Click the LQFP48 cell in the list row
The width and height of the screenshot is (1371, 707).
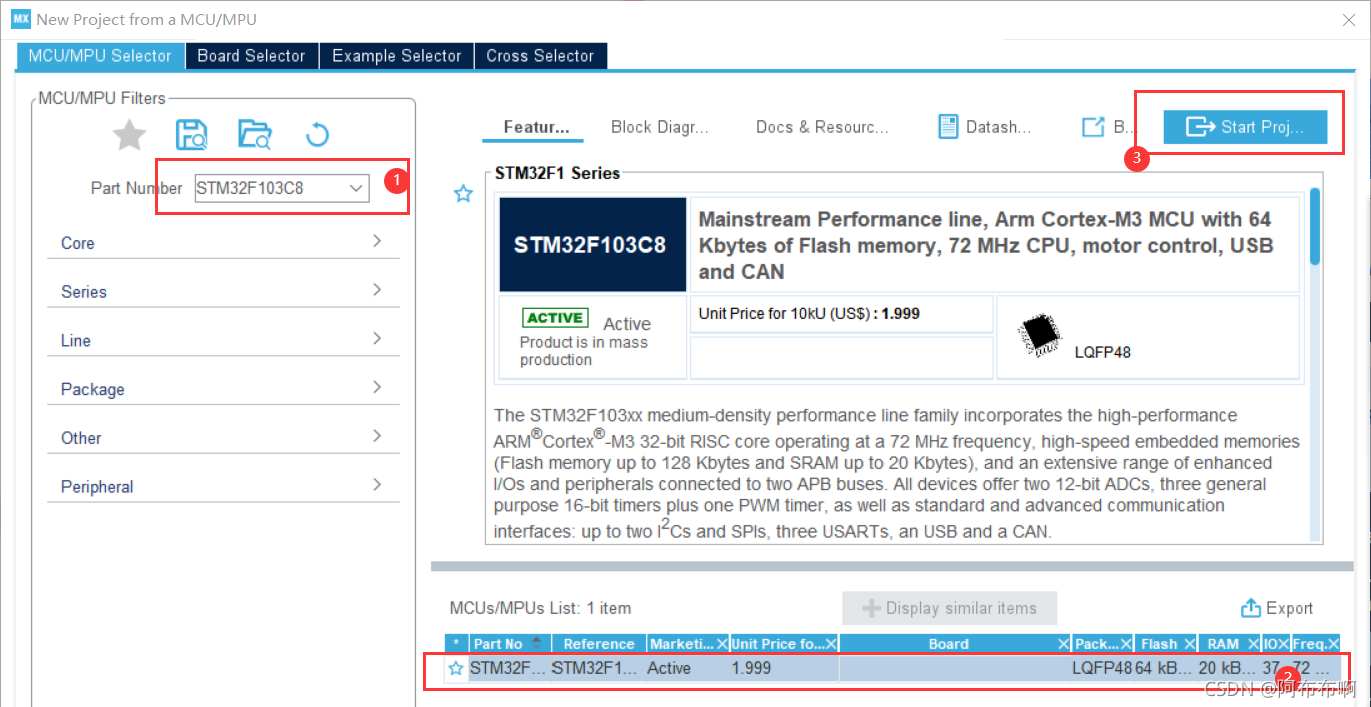1102,668
